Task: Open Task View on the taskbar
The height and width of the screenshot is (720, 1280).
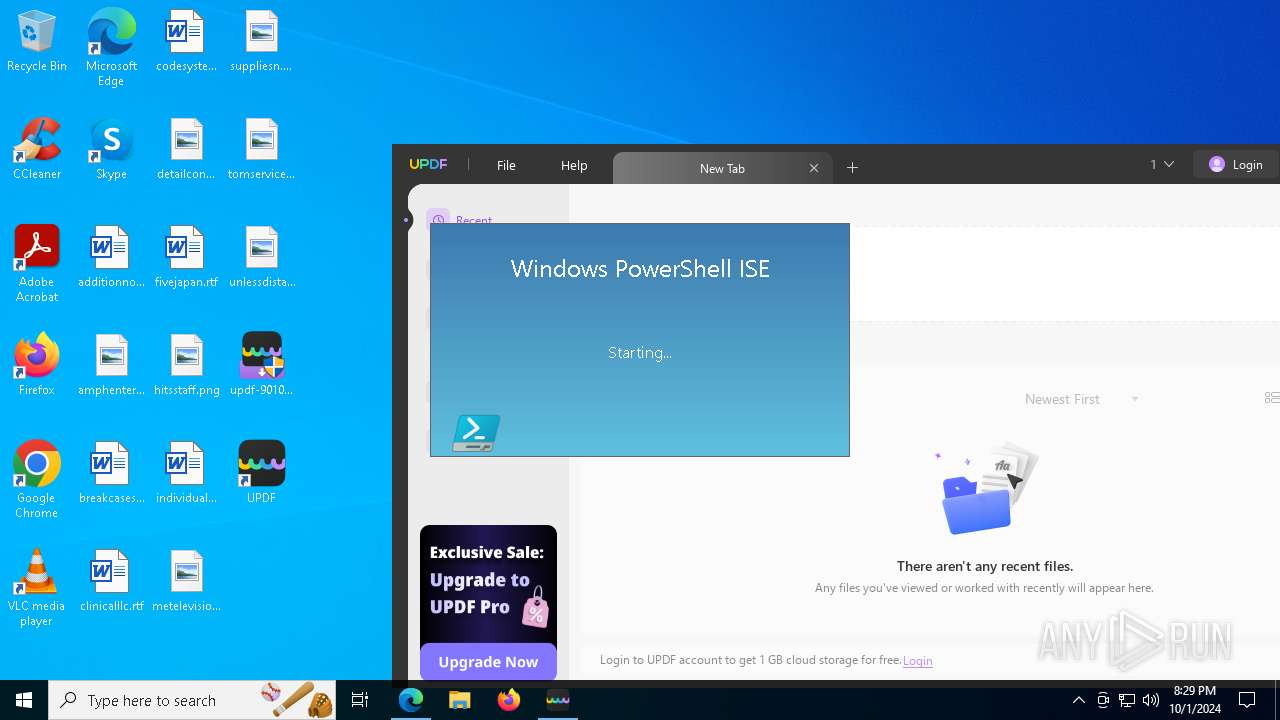Action: (x=360, y=700)
